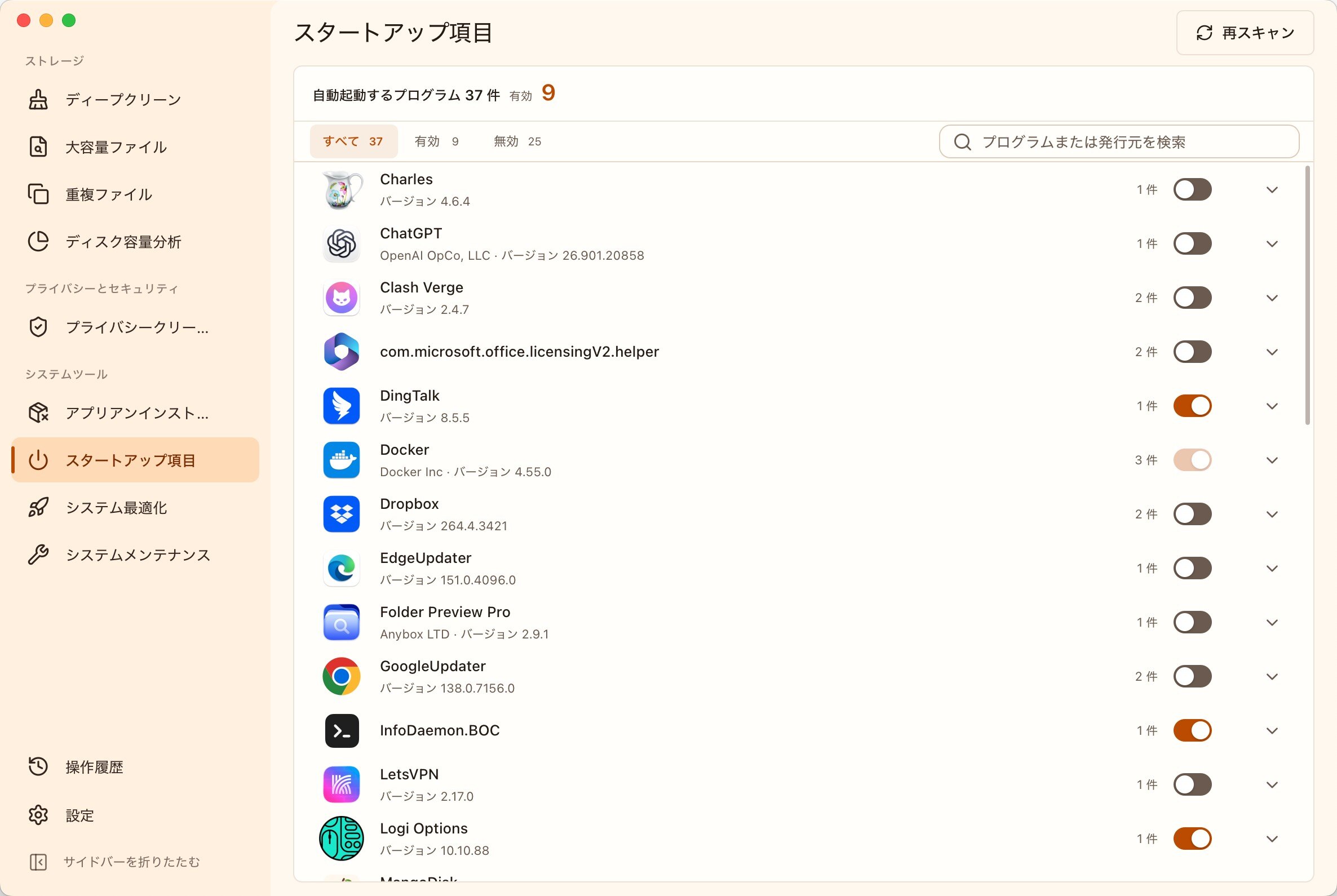Turn off the InfoDaemon.BOC toggle
This screenshot has width=1337, height=896.
[x=1192, y=731]
